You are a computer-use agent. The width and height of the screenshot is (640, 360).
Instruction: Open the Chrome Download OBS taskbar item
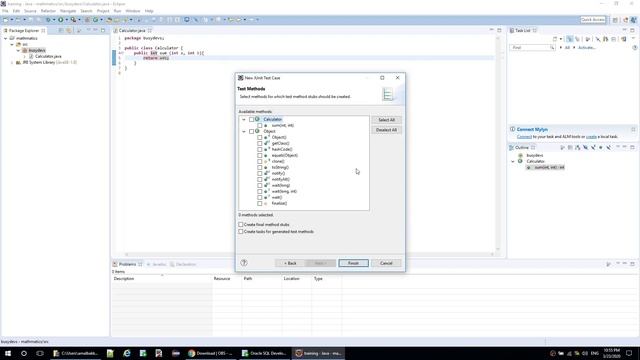211,353
